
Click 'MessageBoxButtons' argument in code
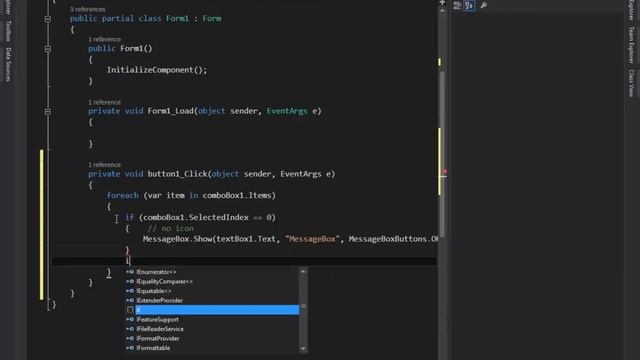pyautogui.click(x=387, y=239)
